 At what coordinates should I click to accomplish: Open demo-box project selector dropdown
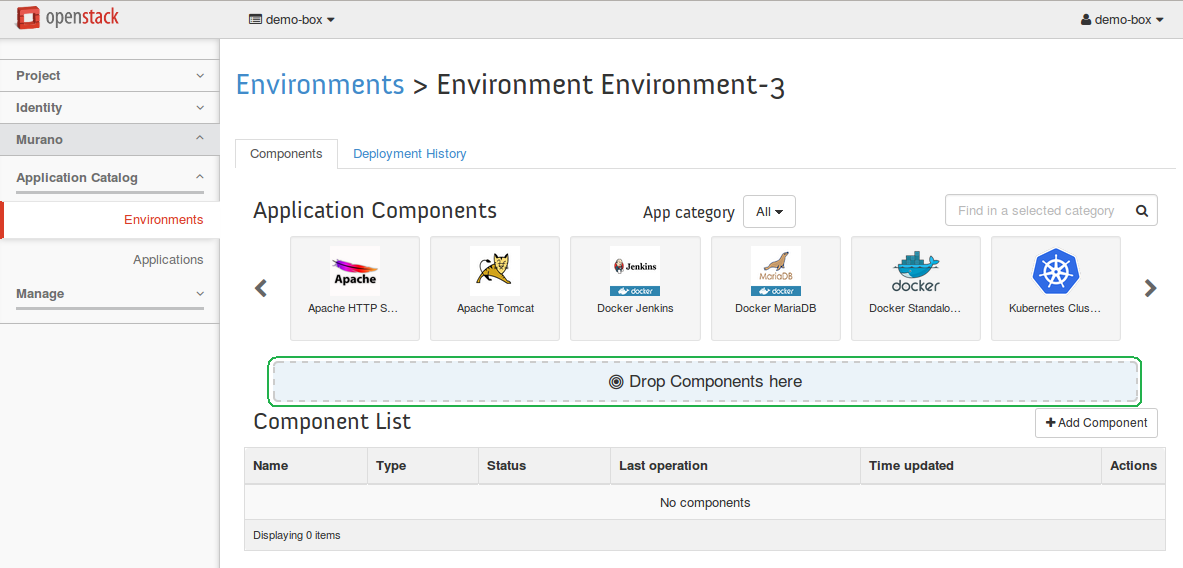click(291, 19)
